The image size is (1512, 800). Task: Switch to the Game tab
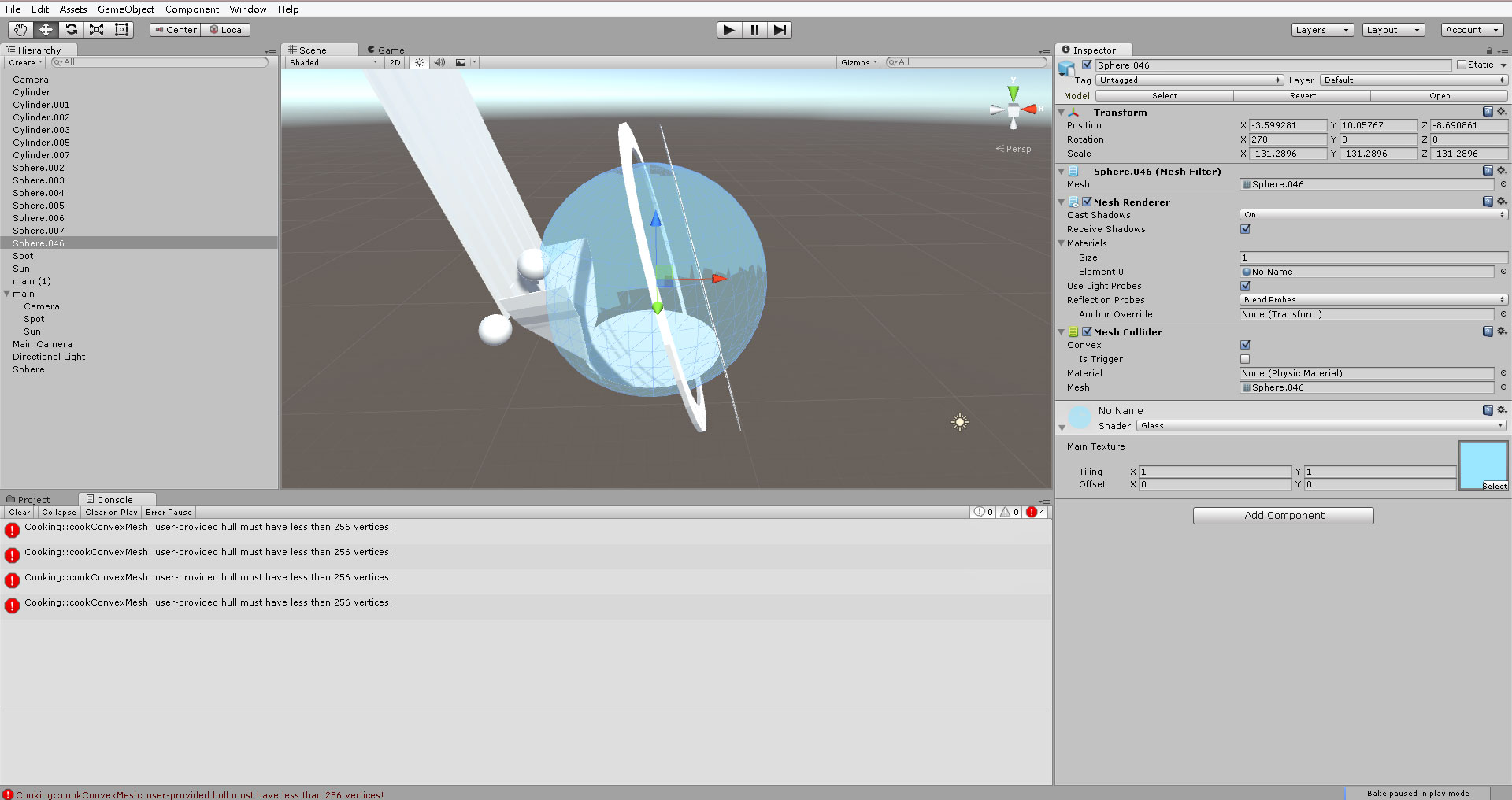click(386, 50)
